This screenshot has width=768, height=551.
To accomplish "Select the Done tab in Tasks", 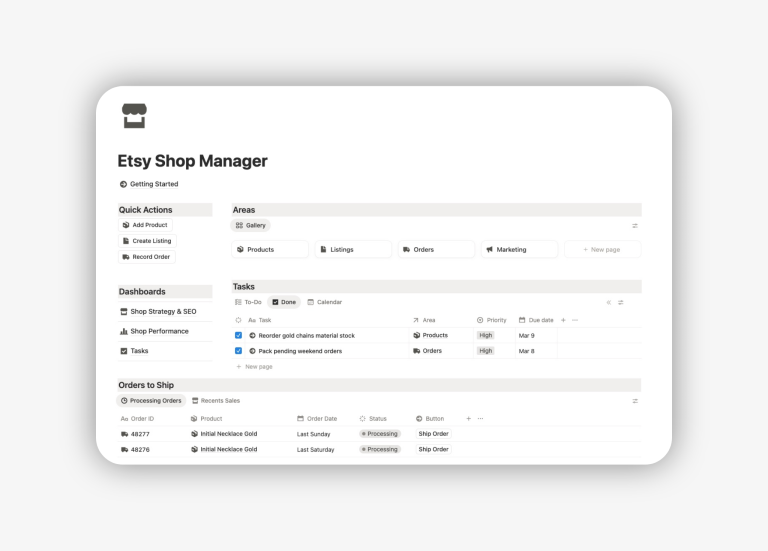I will [x=284, y=302].
